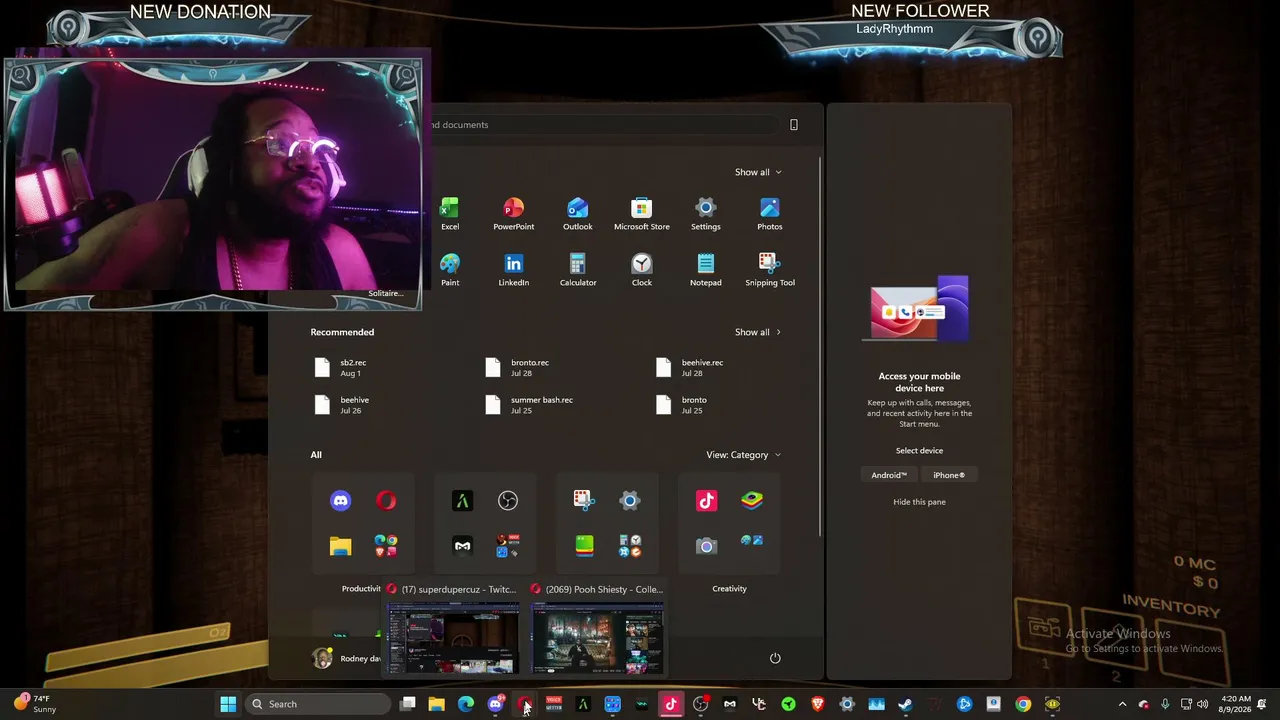Open the LinkedIn app
Image resolution: width=1280 pixels, height=720 pixels.
513,269
